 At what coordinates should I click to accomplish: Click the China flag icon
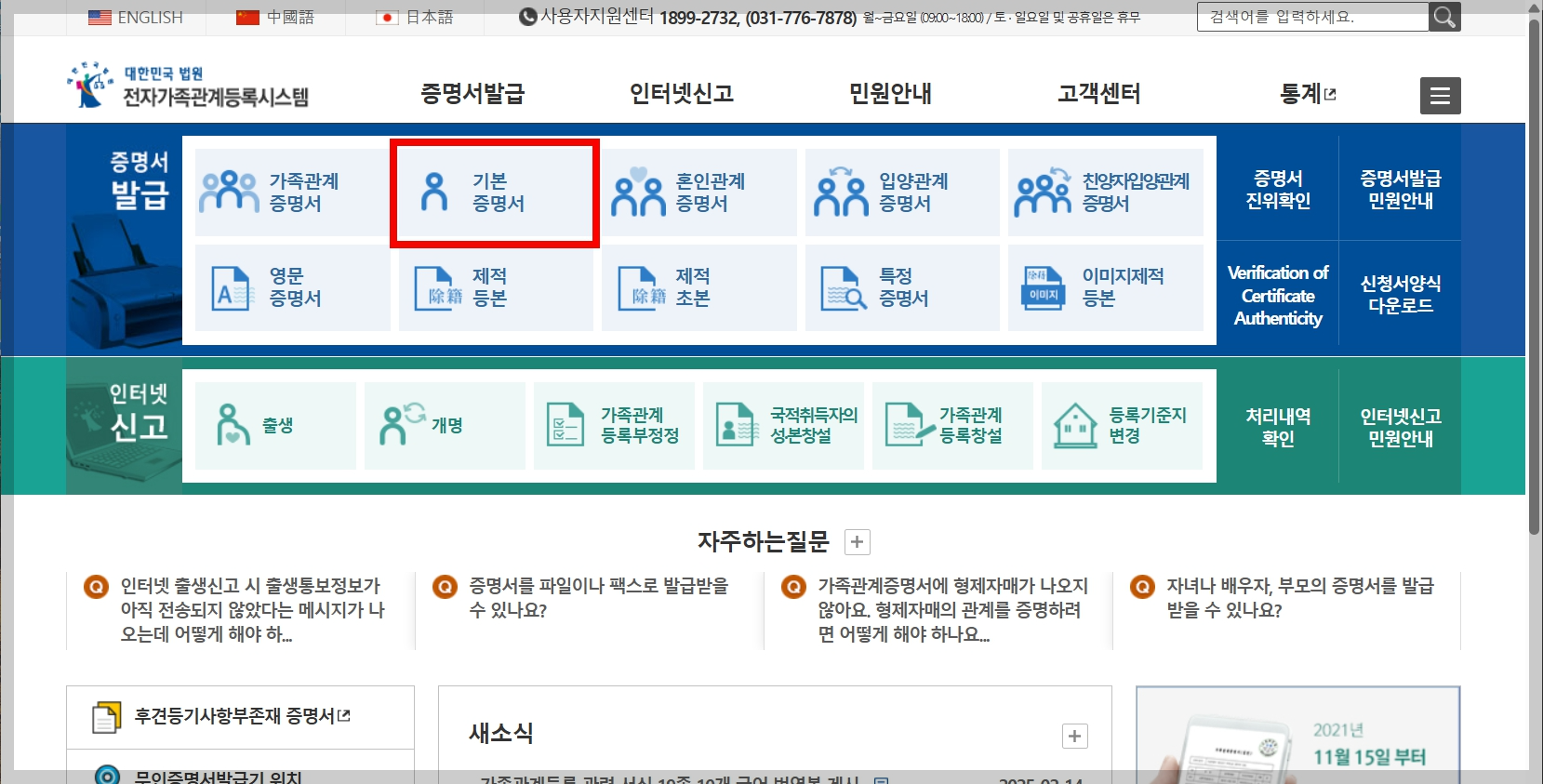247,18
